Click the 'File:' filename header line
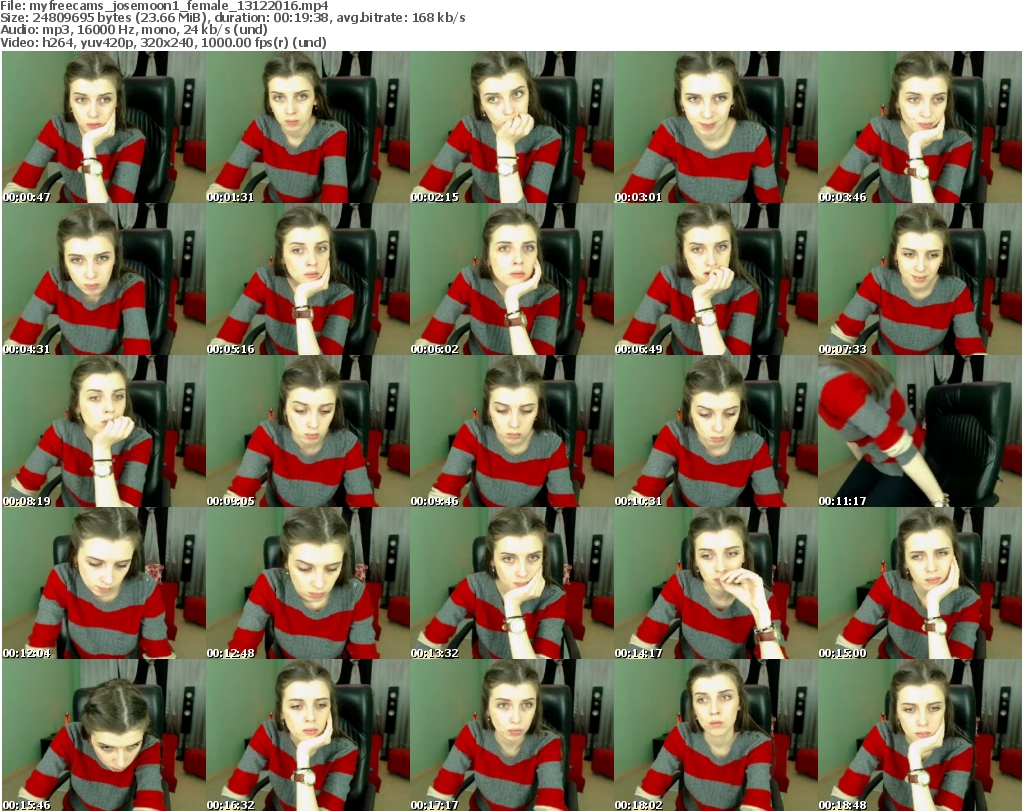Viewport: 1024px width, 811px height. pyautogui.click(x=165, y=6)
